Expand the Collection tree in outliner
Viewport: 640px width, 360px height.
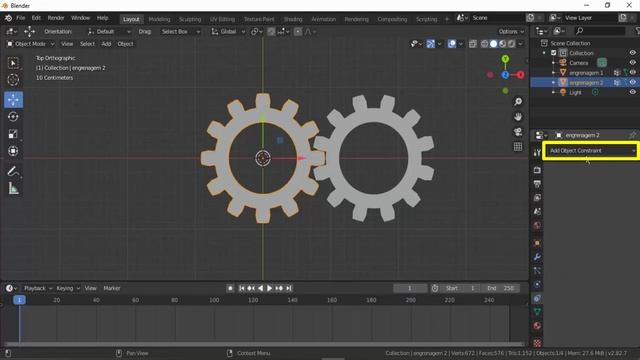click(544, 53)
